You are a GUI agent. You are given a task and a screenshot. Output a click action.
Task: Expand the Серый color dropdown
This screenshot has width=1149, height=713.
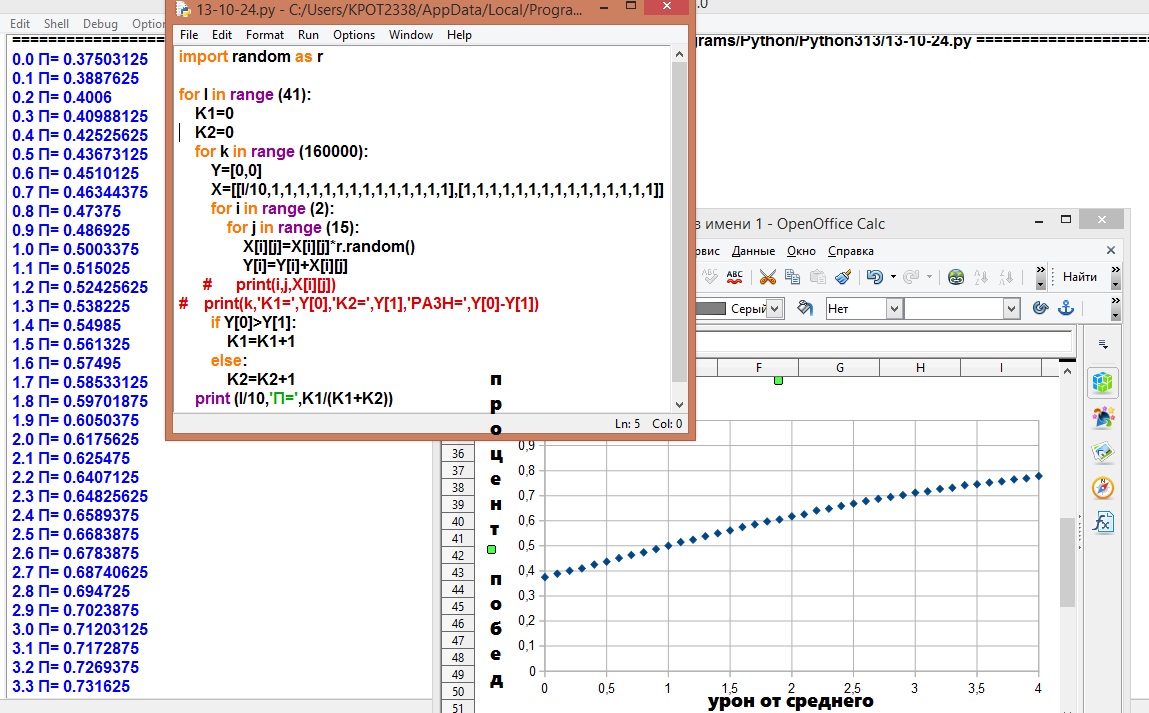(774, 310)
